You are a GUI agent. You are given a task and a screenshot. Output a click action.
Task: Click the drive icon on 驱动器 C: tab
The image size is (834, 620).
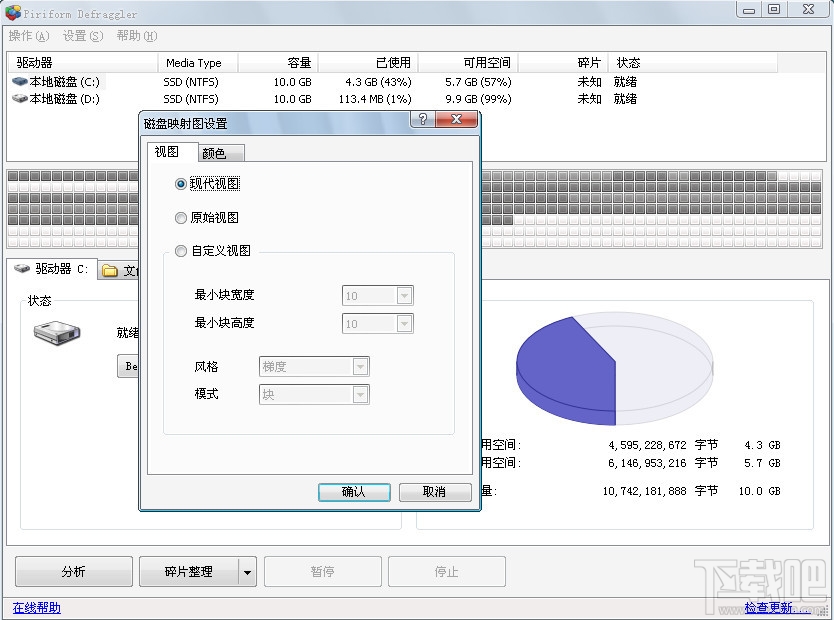[20, 269]
